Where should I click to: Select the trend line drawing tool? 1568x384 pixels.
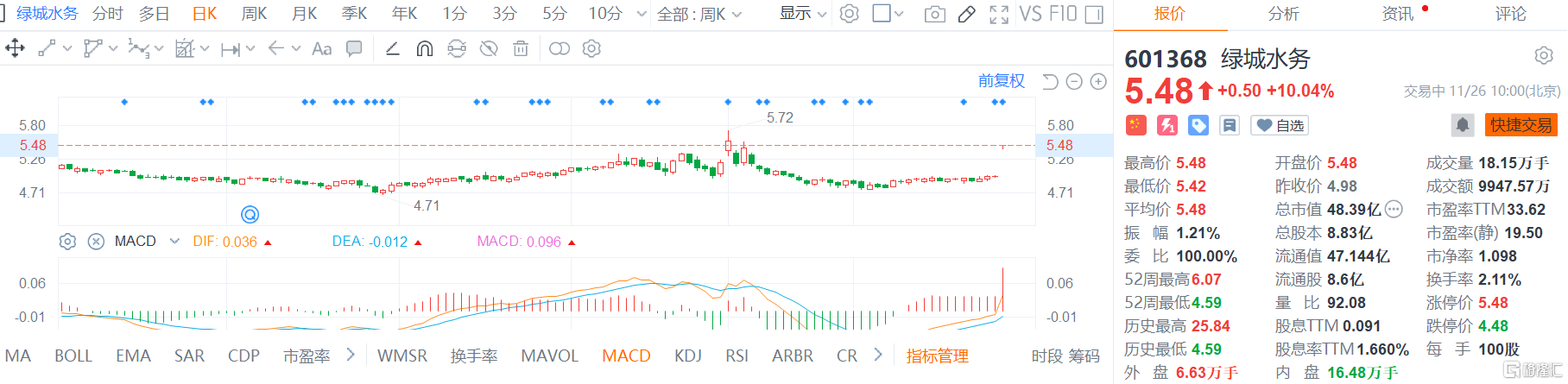click(47, 48)
